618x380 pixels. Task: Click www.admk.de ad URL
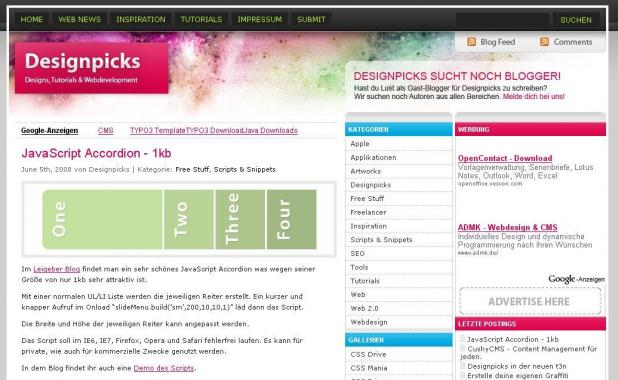[478, 253]
